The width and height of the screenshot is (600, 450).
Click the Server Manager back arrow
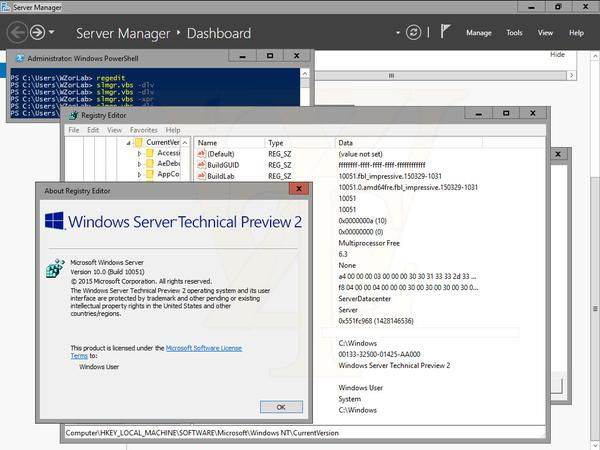click(17, 33)
